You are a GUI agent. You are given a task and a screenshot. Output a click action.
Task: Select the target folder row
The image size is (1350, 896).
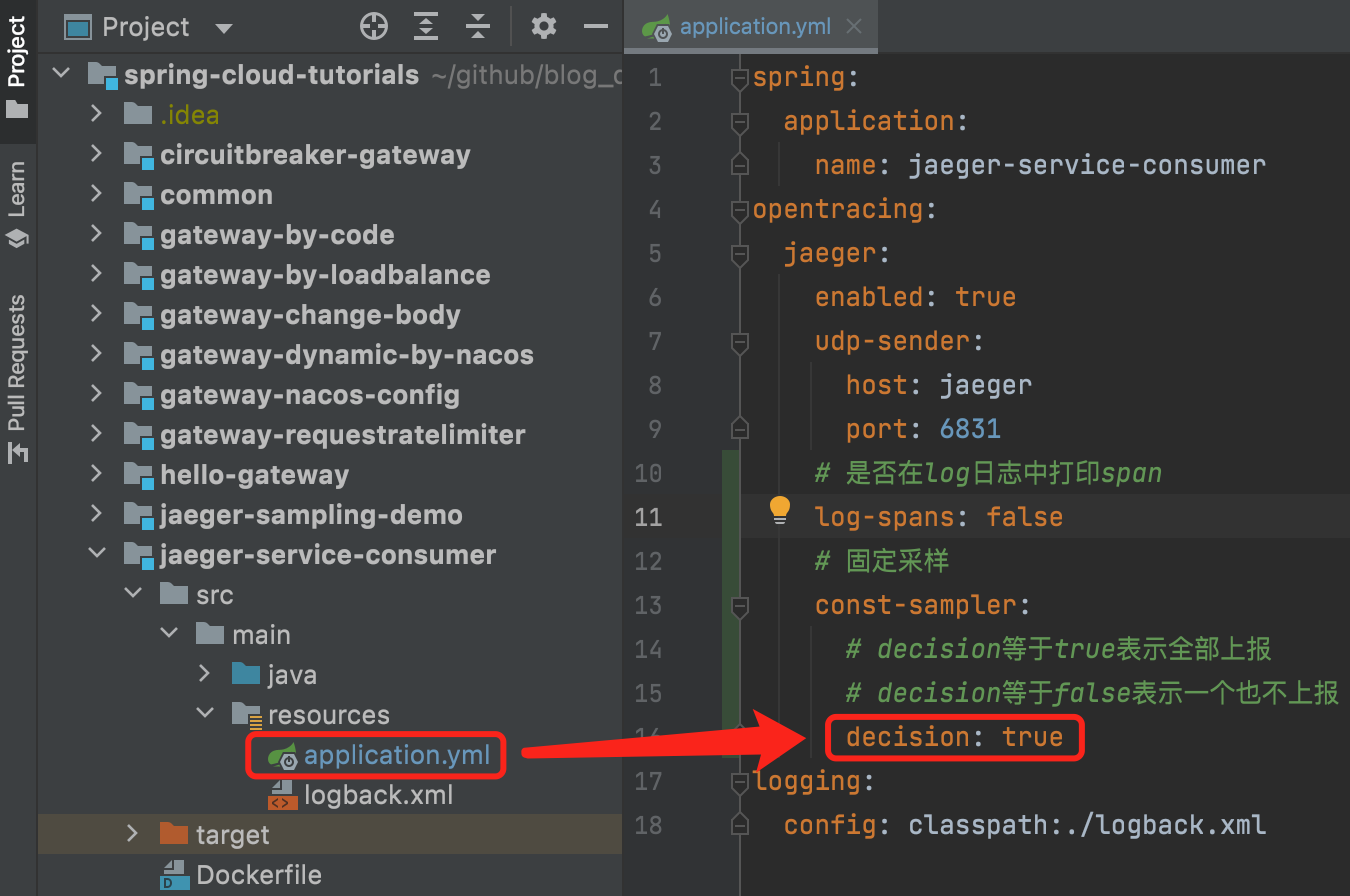click(330, 835)
